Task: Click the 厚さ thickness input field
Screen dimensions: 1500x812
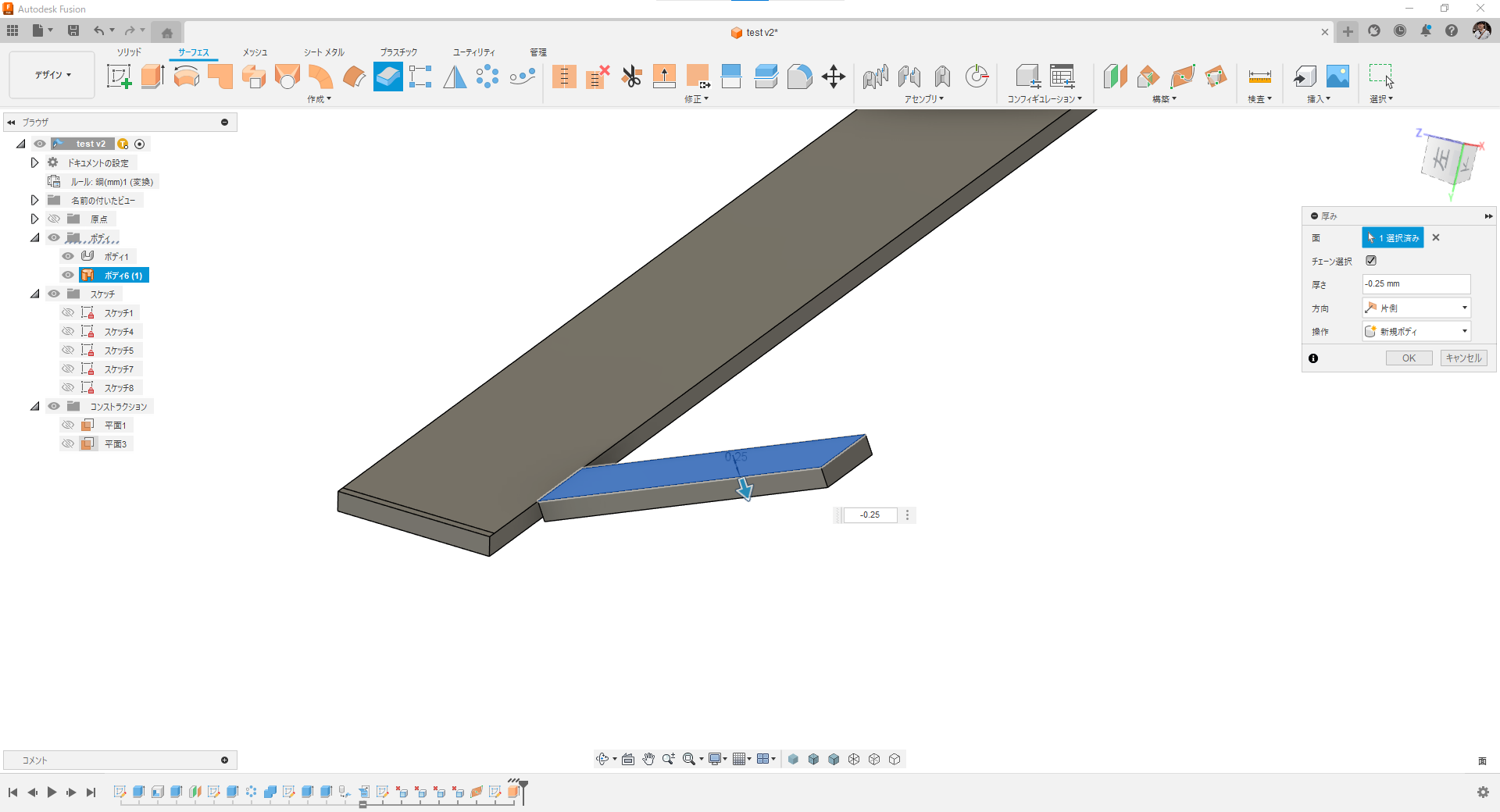Action: click(1416, 284)
